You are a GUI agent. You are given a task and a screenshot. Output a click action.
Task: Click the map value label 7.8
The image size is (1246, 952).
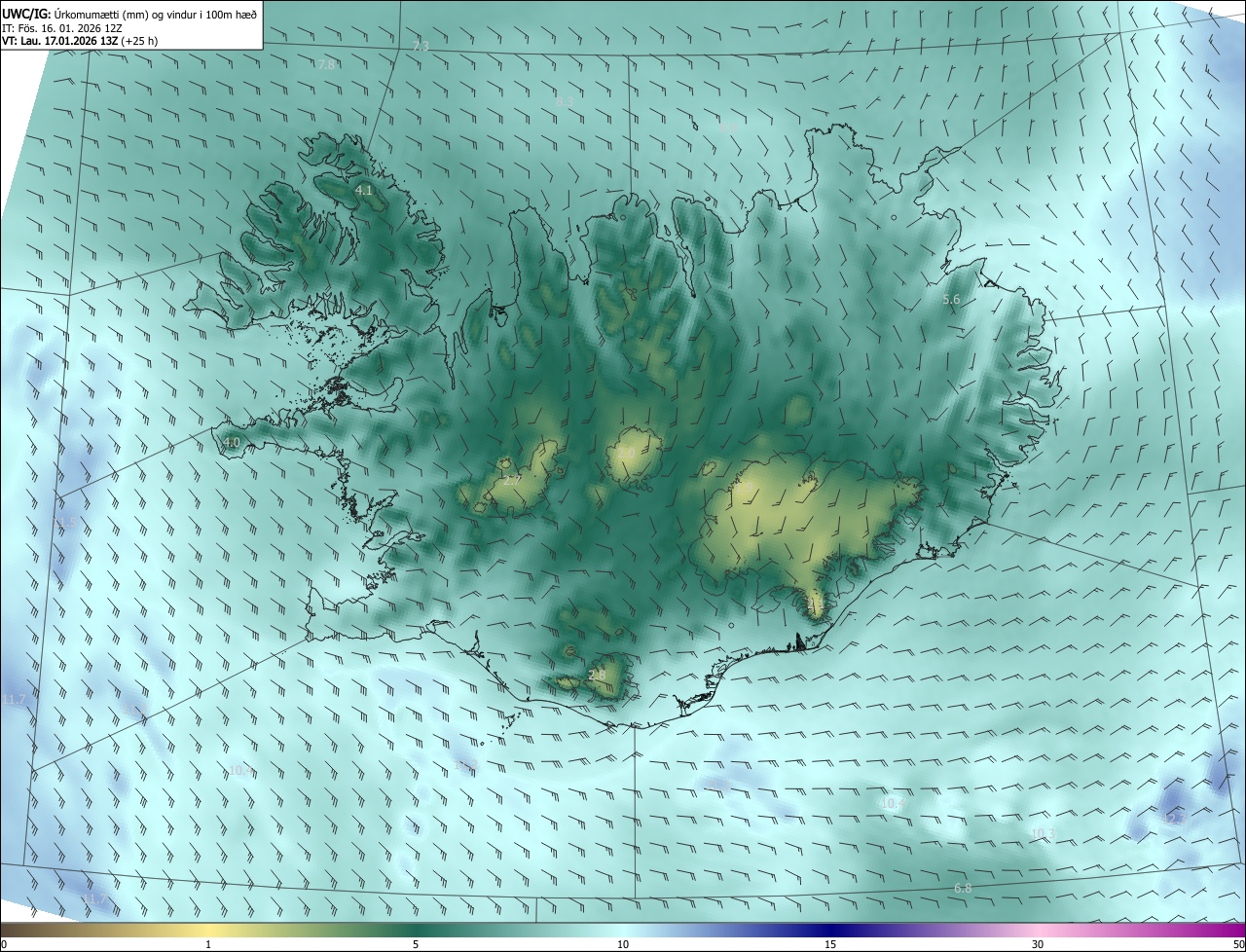326,64
